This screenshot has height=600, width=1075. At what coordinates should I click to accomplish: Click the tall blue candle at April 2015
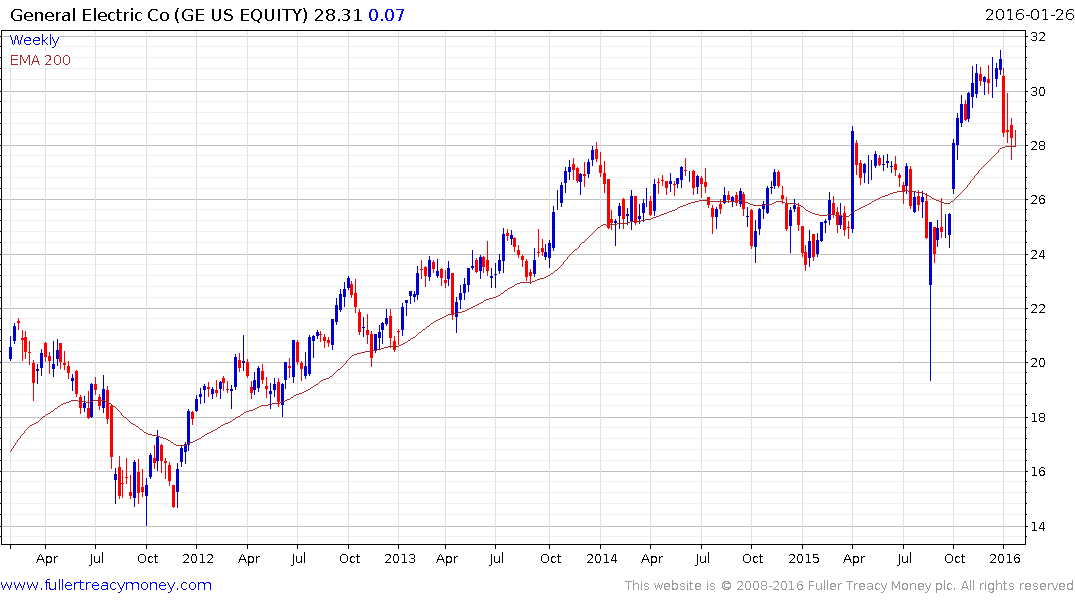852,178
